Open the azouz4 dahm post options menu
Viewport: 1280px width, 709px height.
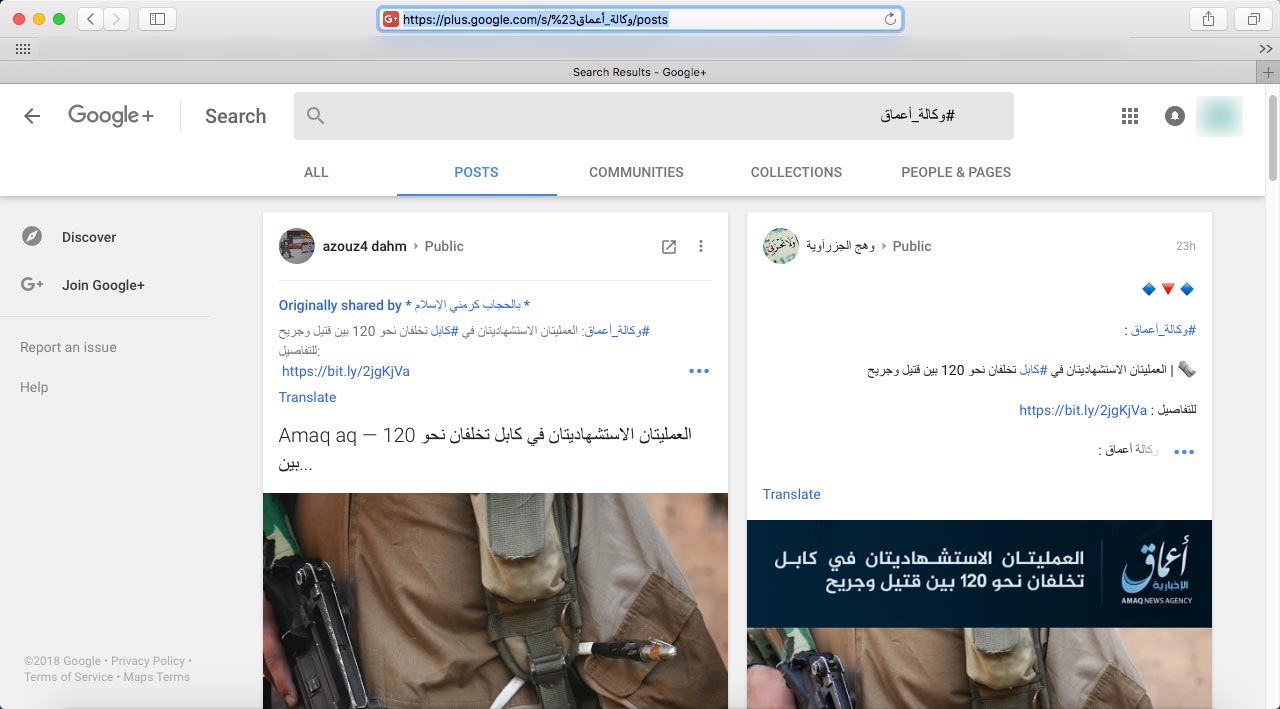[x=701, y=247]
